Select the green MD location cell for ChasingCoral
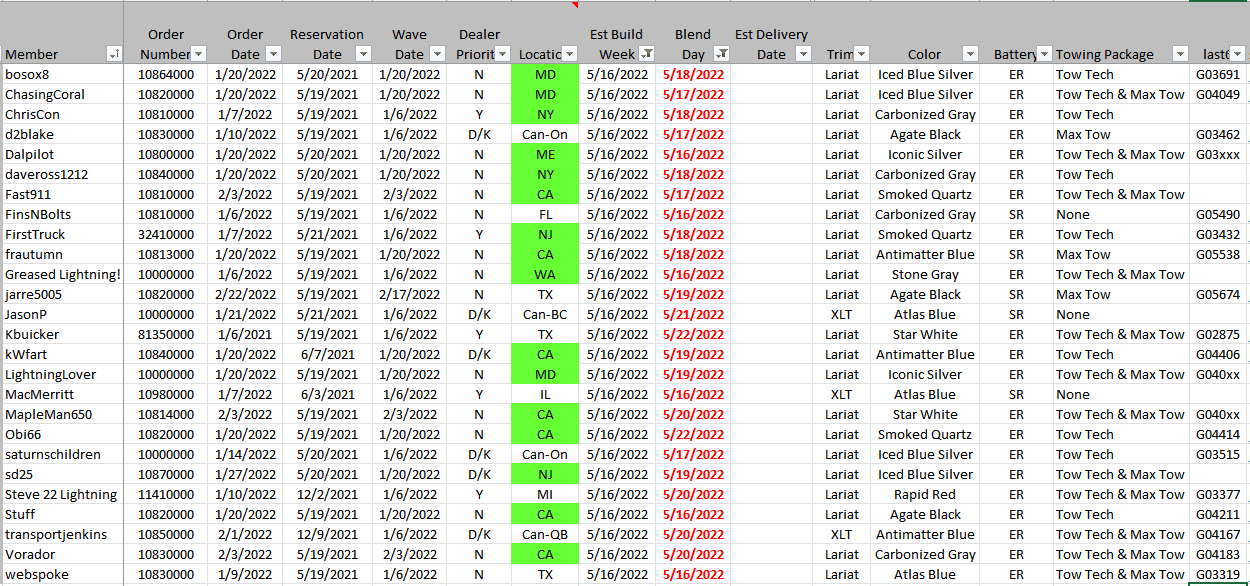This screenshot has height=586, width=1250. (545, 94)
